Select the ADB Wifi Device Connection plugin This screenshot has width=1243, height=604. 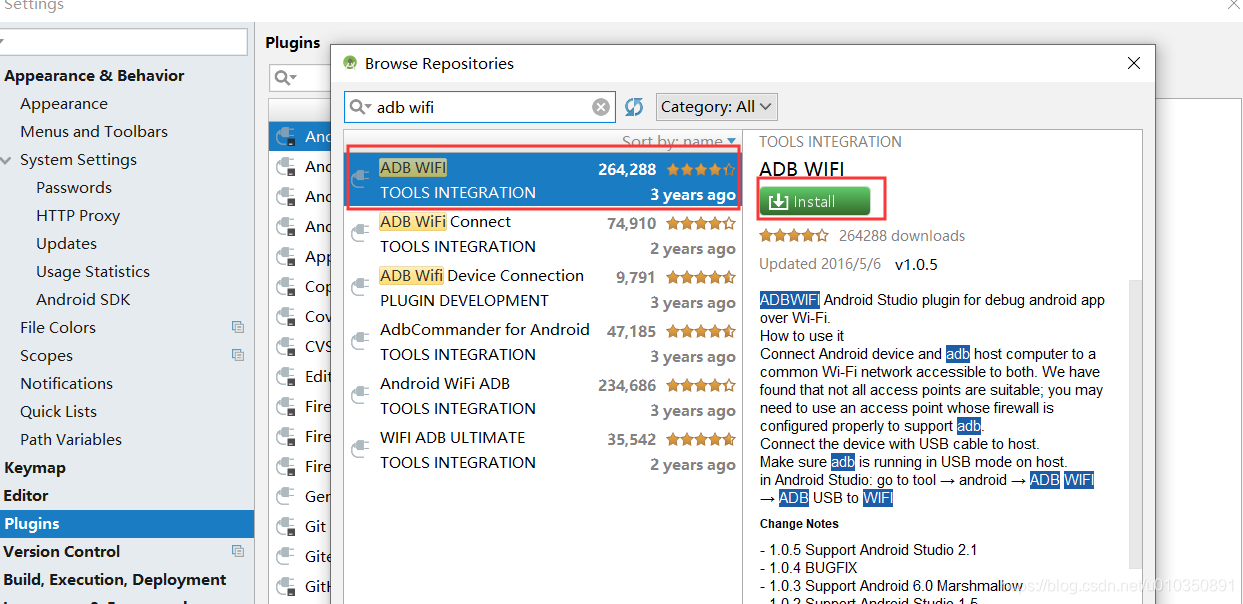(x=543, y=289)
